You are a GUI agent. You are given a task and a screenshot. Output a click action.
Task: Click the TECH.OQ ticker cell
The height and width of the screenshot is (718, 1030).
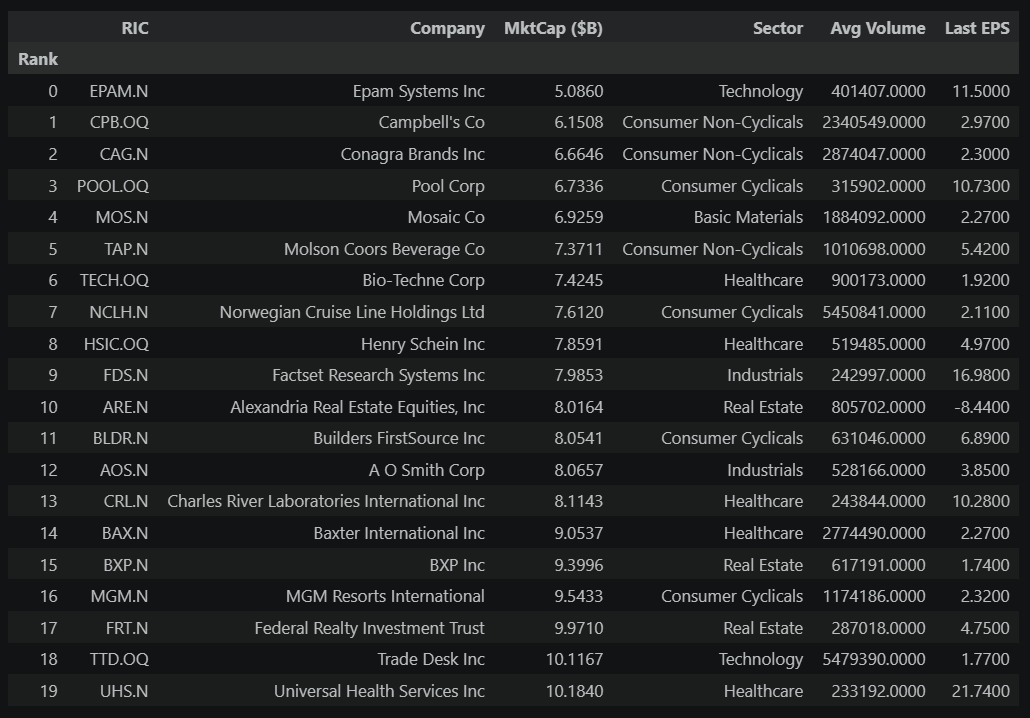[x=114, y=280]
